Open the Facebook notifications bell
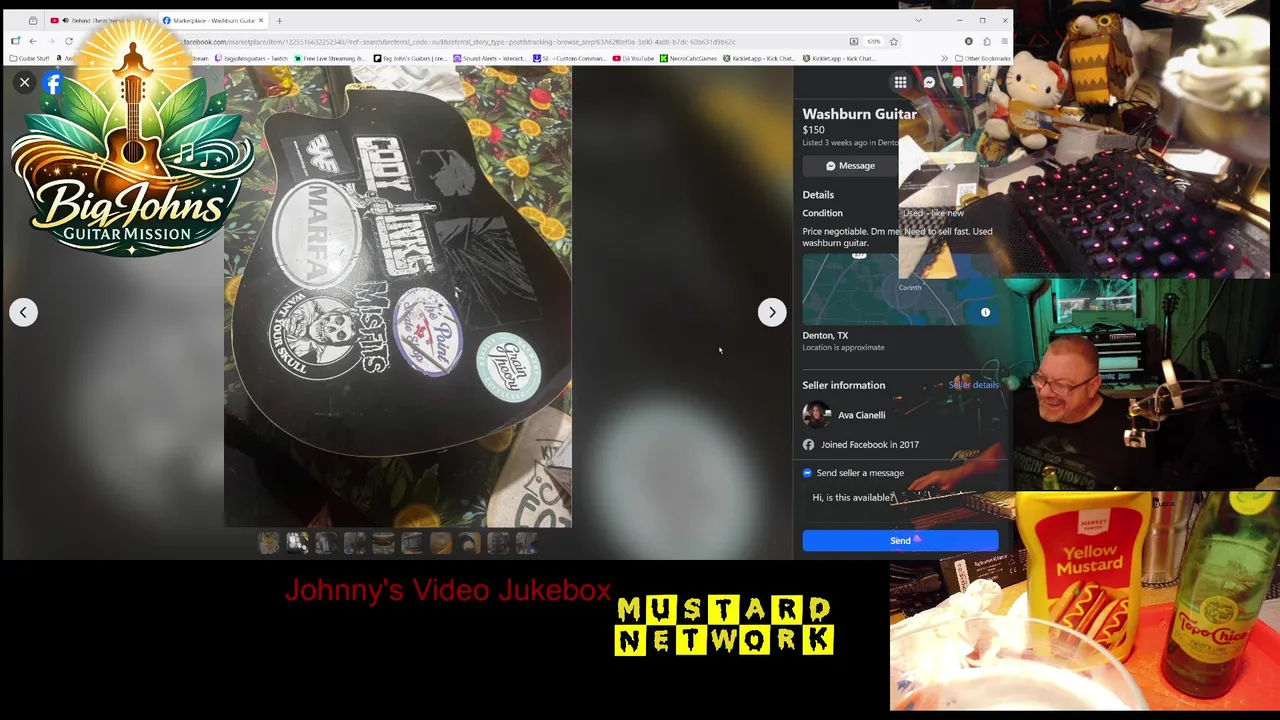The image size is (1280, 720). click(957, 83)
